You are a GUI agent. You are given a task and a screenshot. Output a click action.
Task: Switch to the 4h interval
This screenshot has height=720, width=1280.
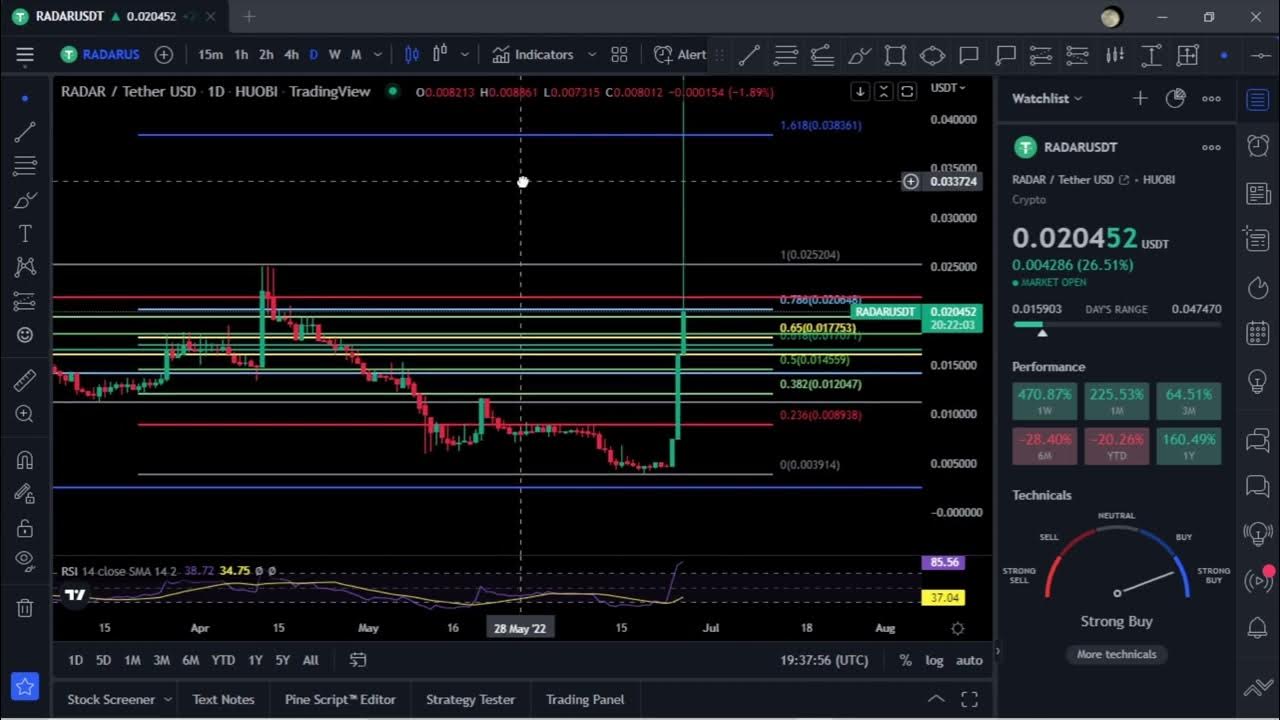[291, 55]
